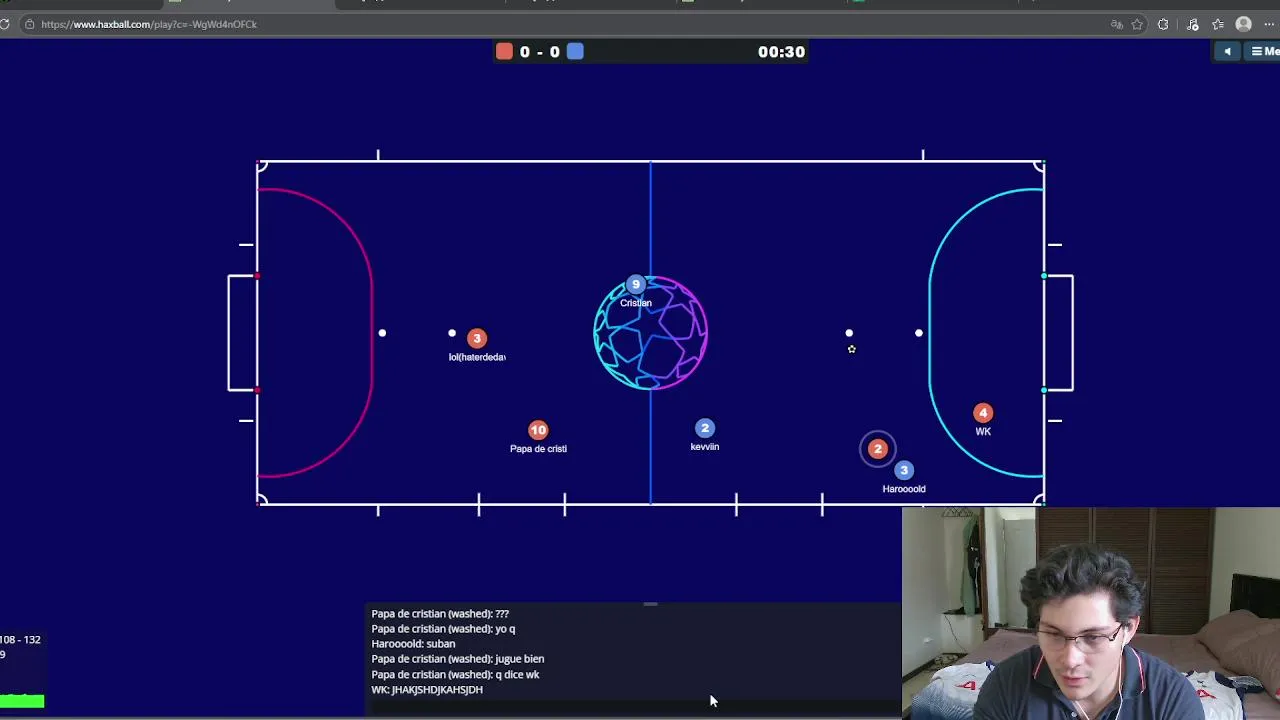Screen dimensions: 1280x720
Task: Click the red team color square
Action: tap(505, 52)
